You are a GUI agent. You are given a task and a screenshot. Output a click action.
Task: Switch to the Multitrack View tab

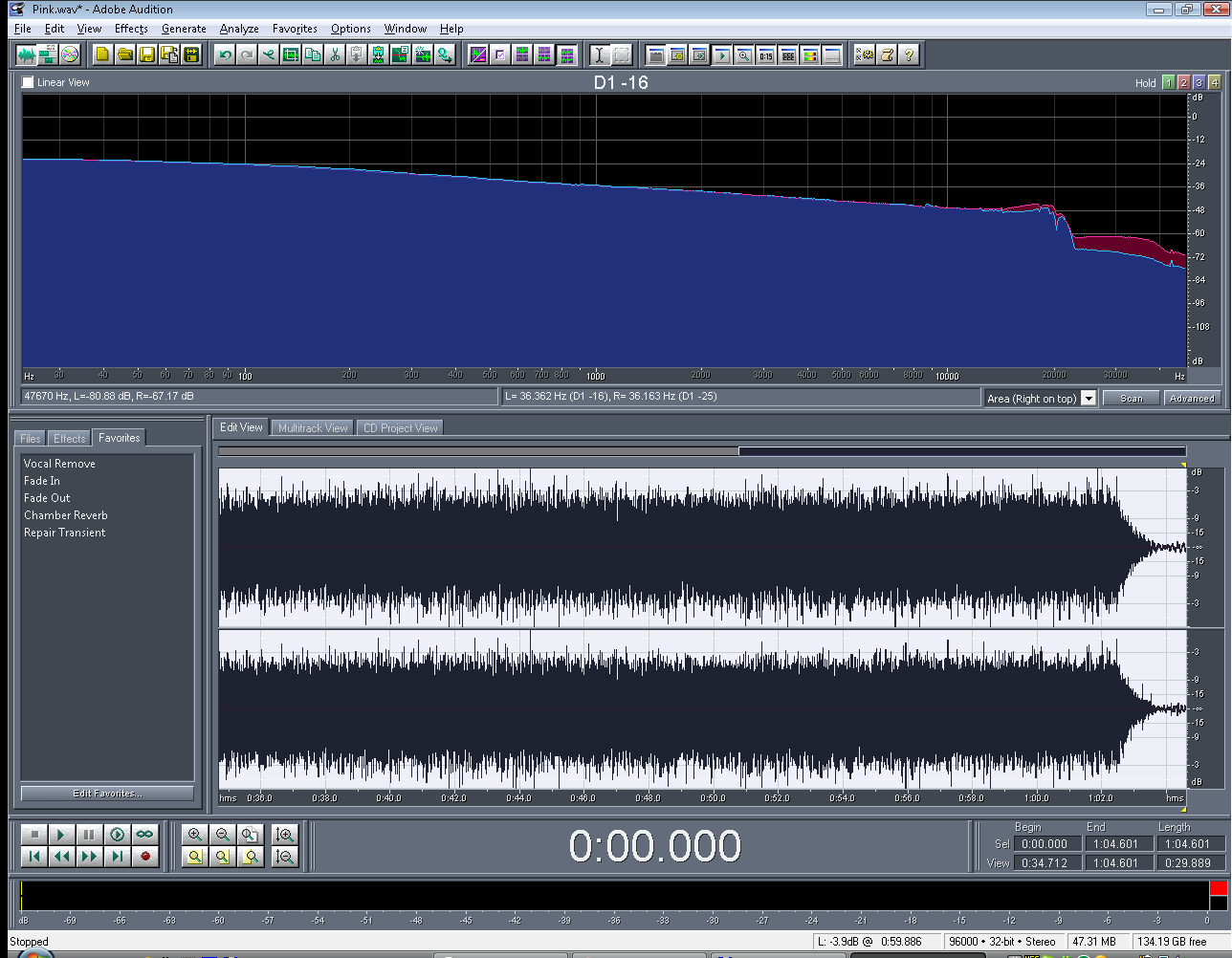[313, 428]
